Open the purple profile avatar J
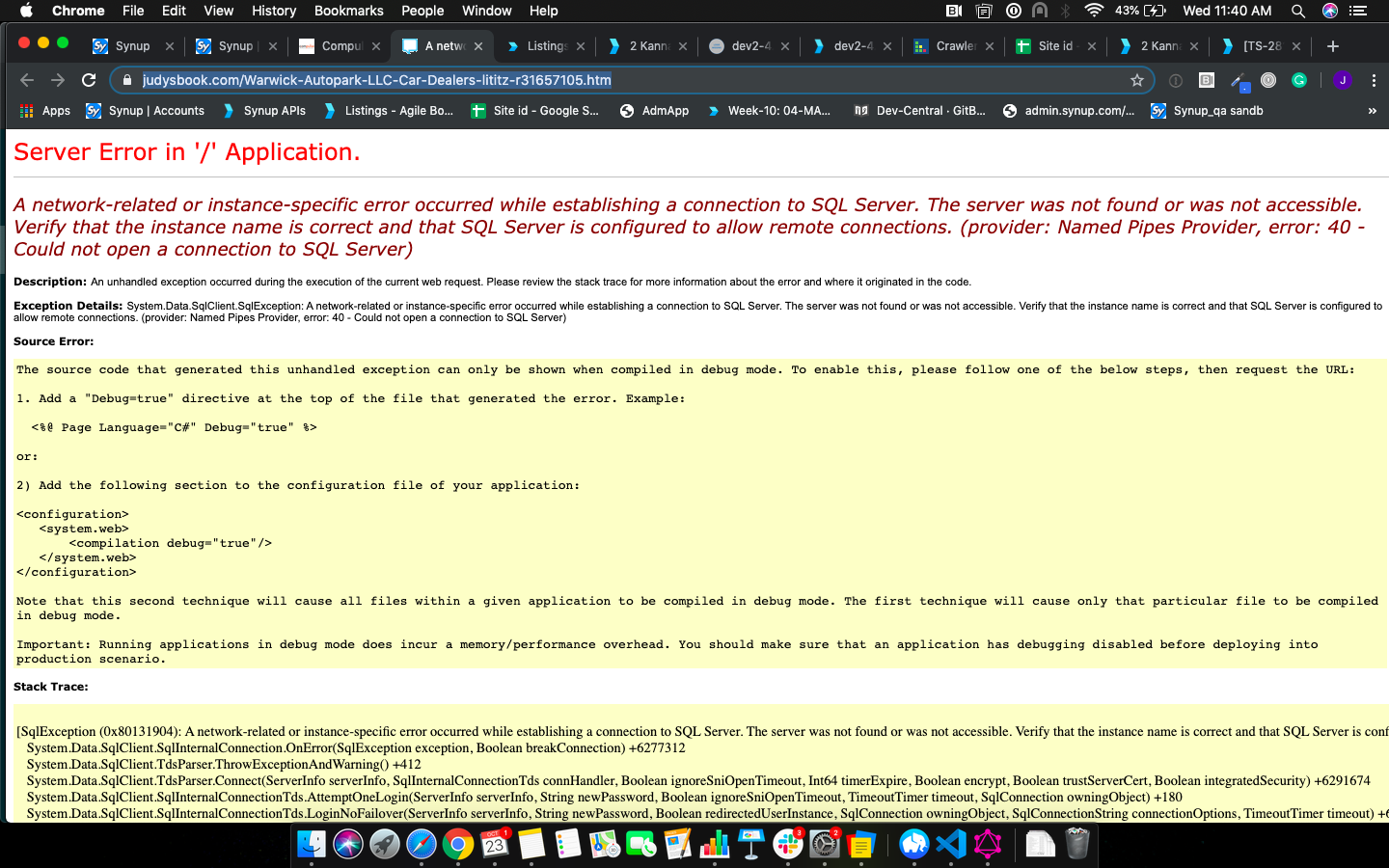The height and width of the screenshot is (868, 1389). pos(1342,80)
